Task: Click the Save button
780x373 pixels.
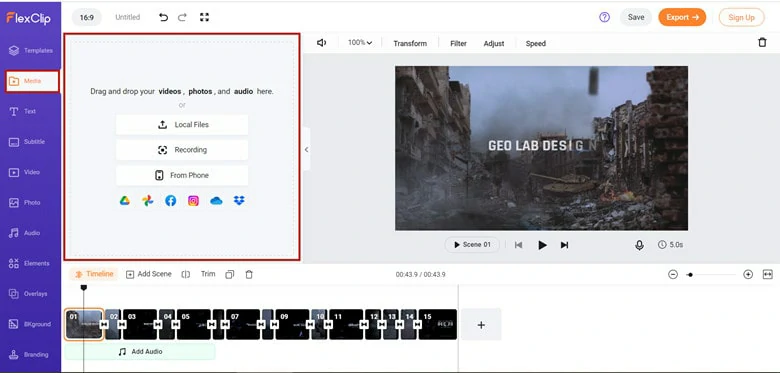Action: pos(636,17)
